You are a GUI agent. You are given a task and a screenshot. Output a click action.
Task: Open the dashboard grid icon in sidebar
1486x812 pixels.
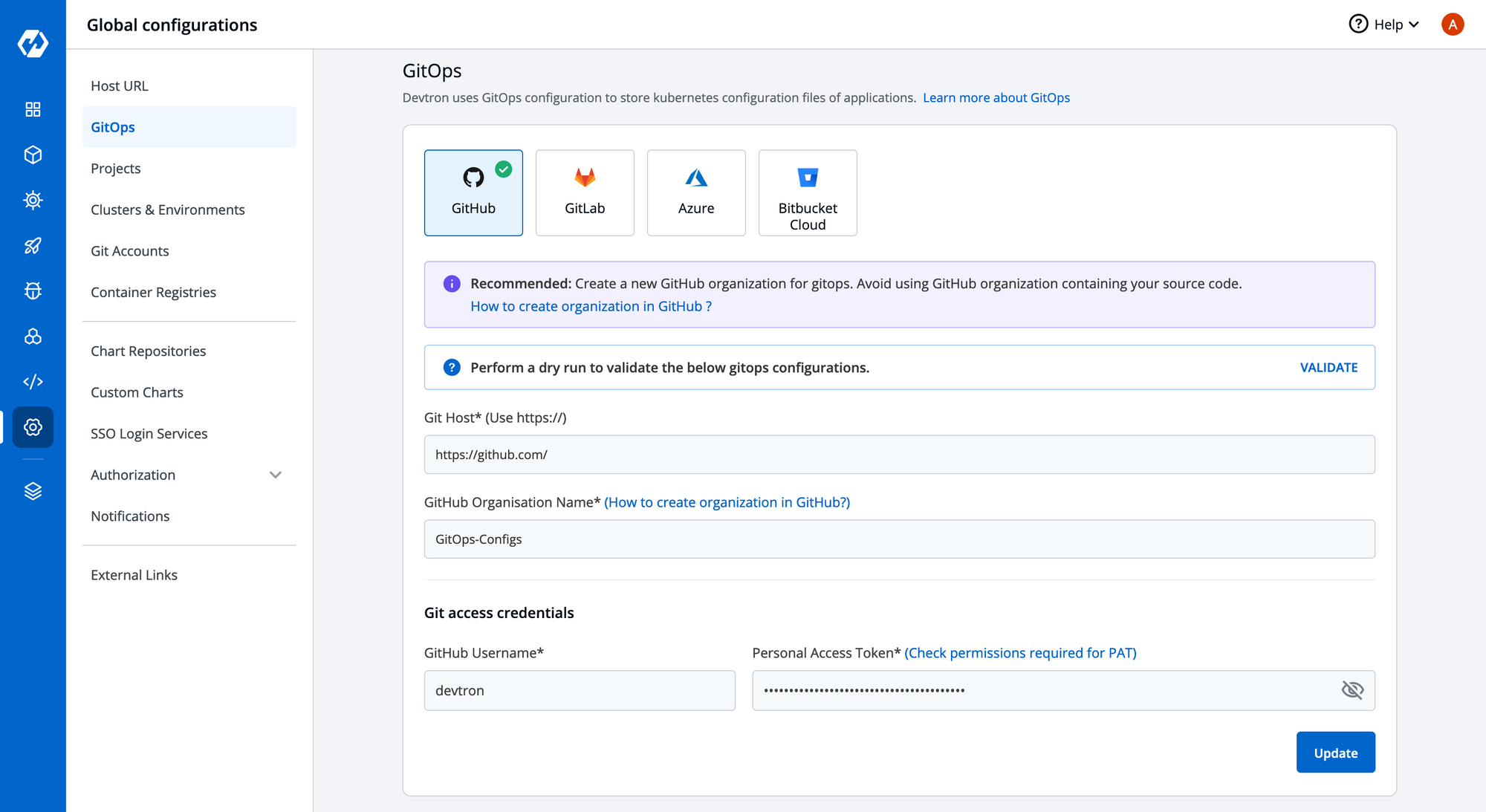pyautogui.click(x=33, y=109)
